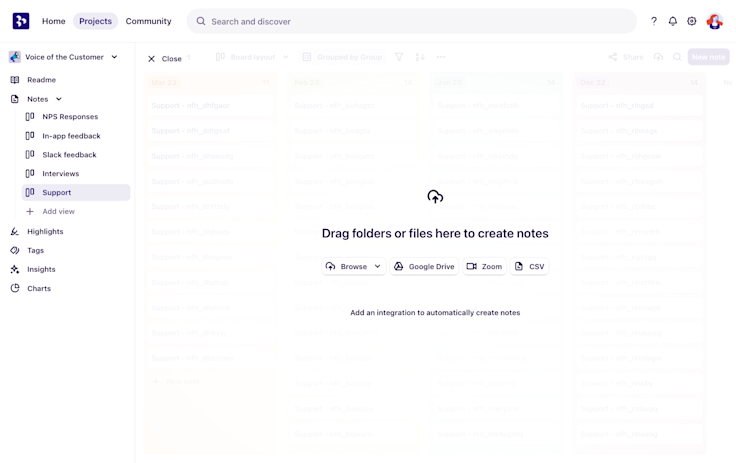736x463 pixels.
Task: Open the Home page
Action: coord(54,21)
